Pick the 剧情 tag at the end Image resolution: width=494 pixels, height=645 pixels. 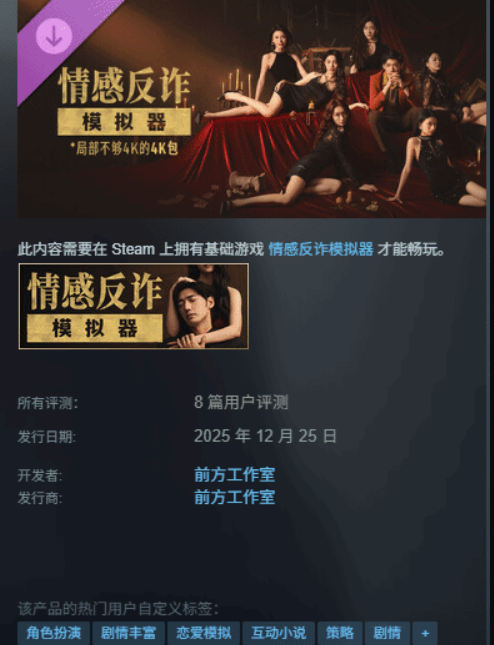click(x=387, y=633)
